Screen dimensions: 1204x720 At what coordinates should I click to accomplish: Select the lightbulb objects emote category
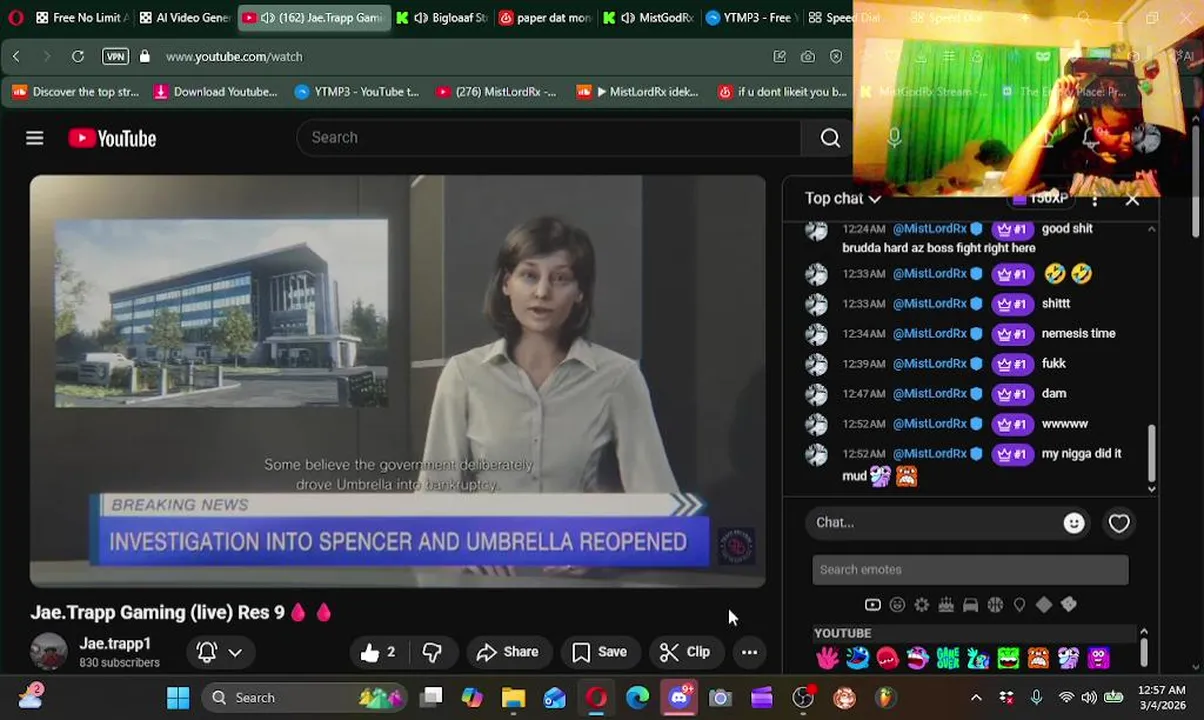[x=1019, y=605]
